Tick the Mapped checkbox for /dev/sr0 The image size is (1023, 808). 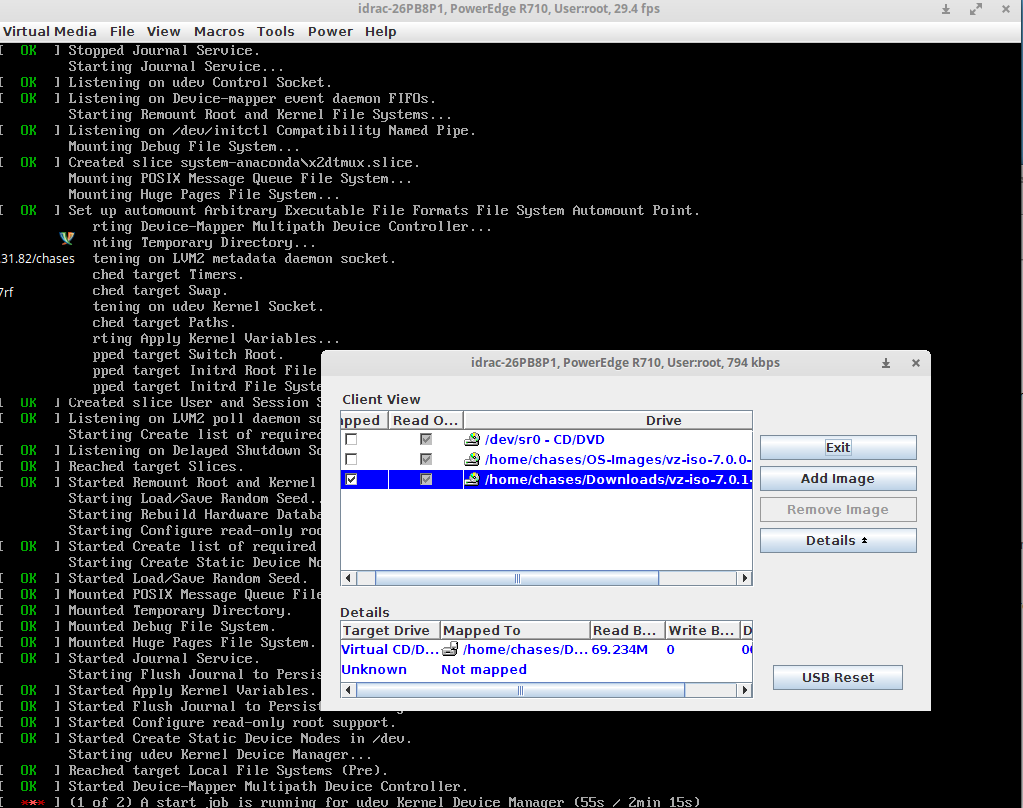[351, 440]
